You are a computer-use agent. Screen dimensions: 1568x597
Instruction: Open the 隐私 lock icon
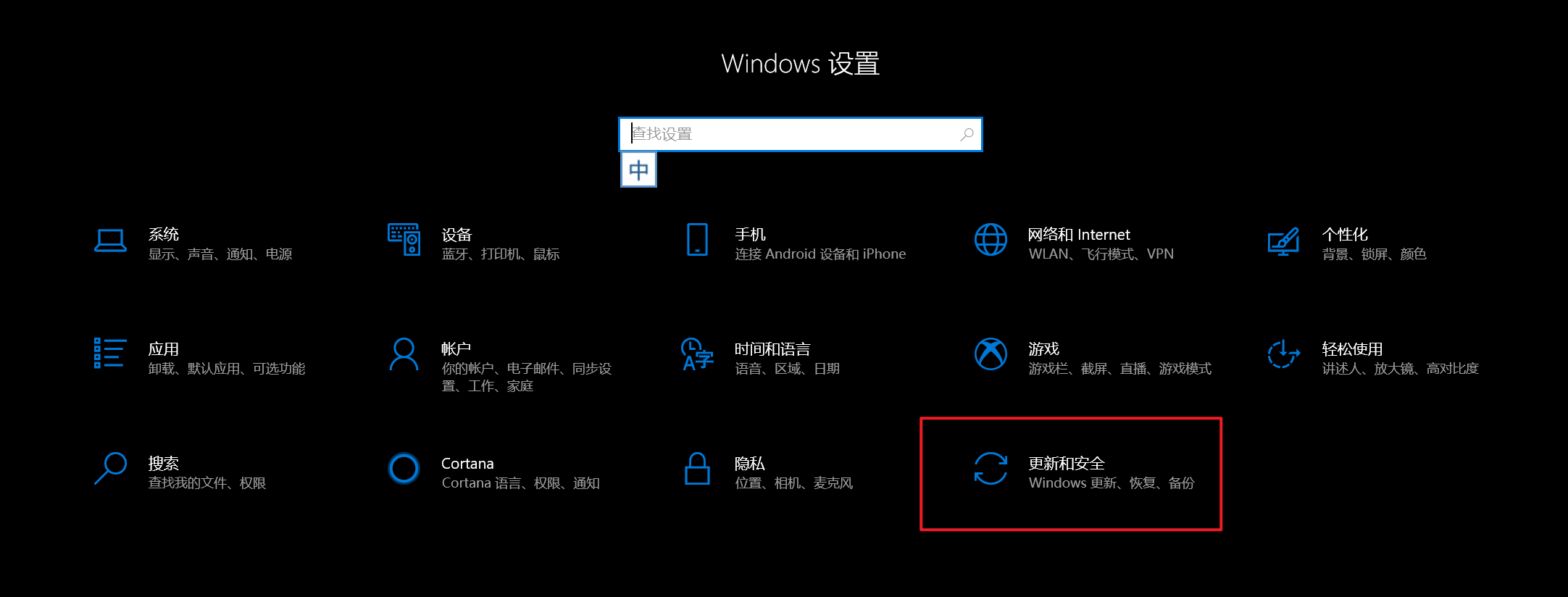[697, 468]
